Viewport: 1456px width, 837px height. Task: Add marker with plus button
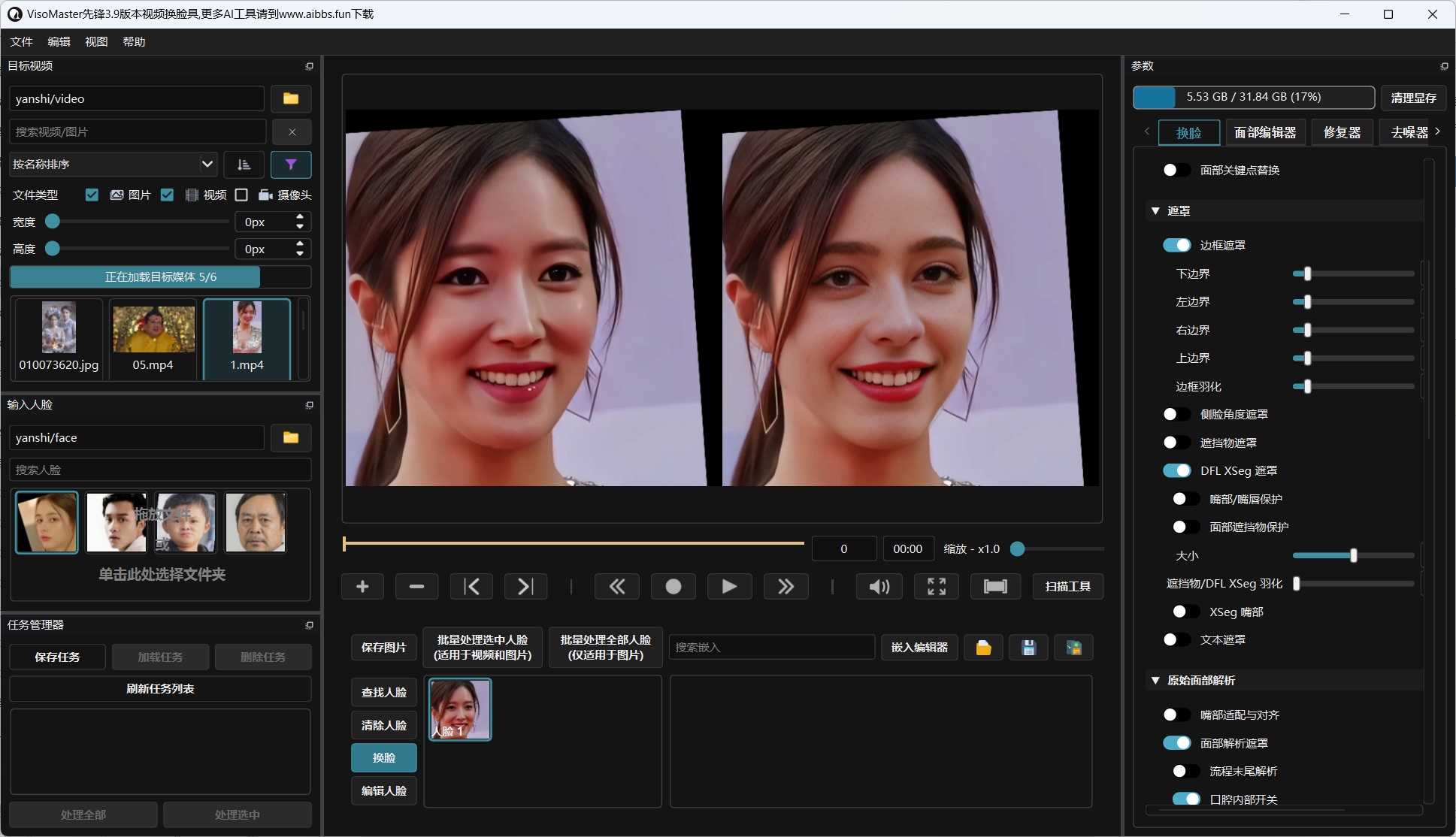(362, 586)
